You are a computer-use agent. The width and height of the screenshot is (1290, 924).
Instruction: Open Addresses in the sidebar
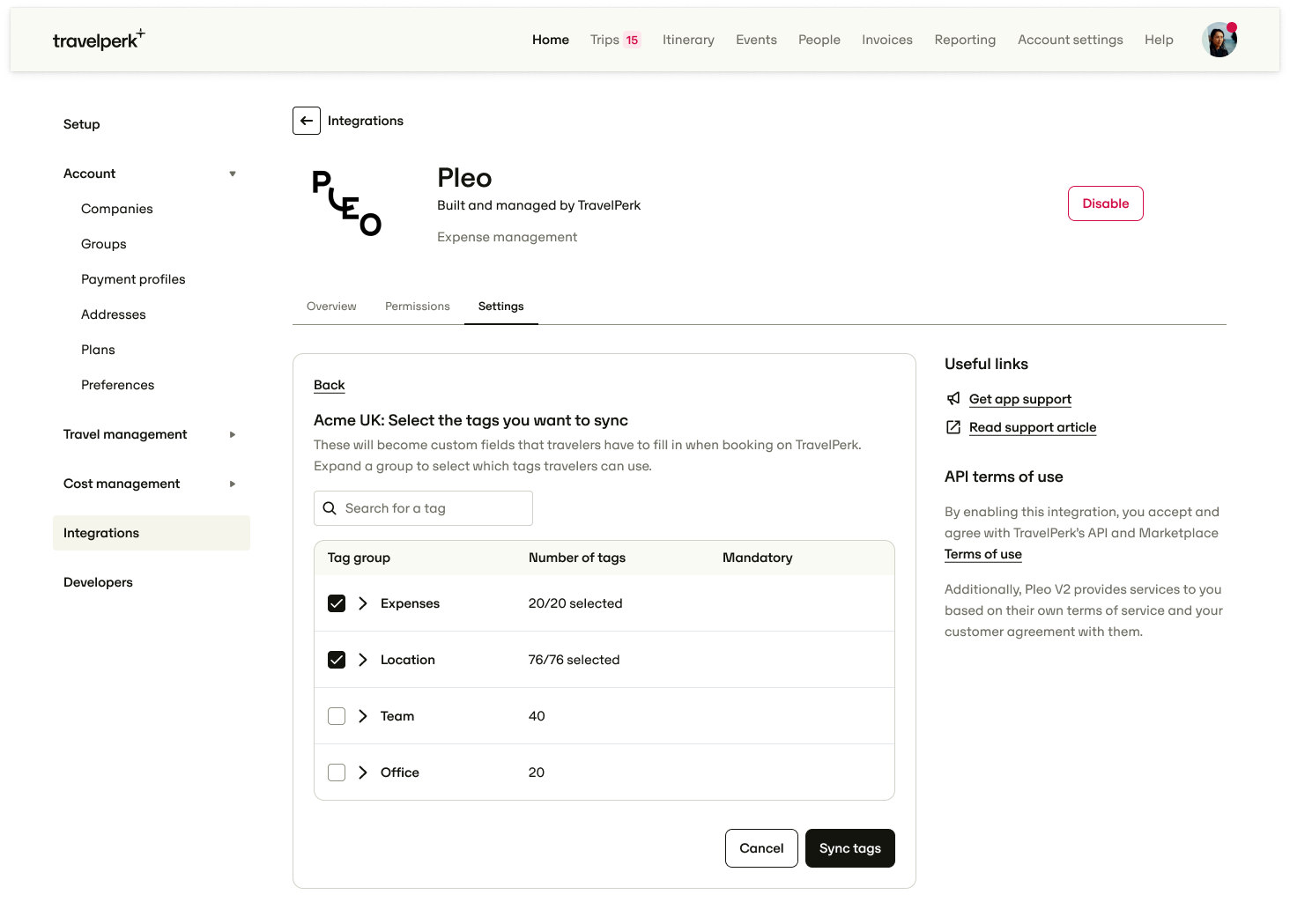[114, 314]
